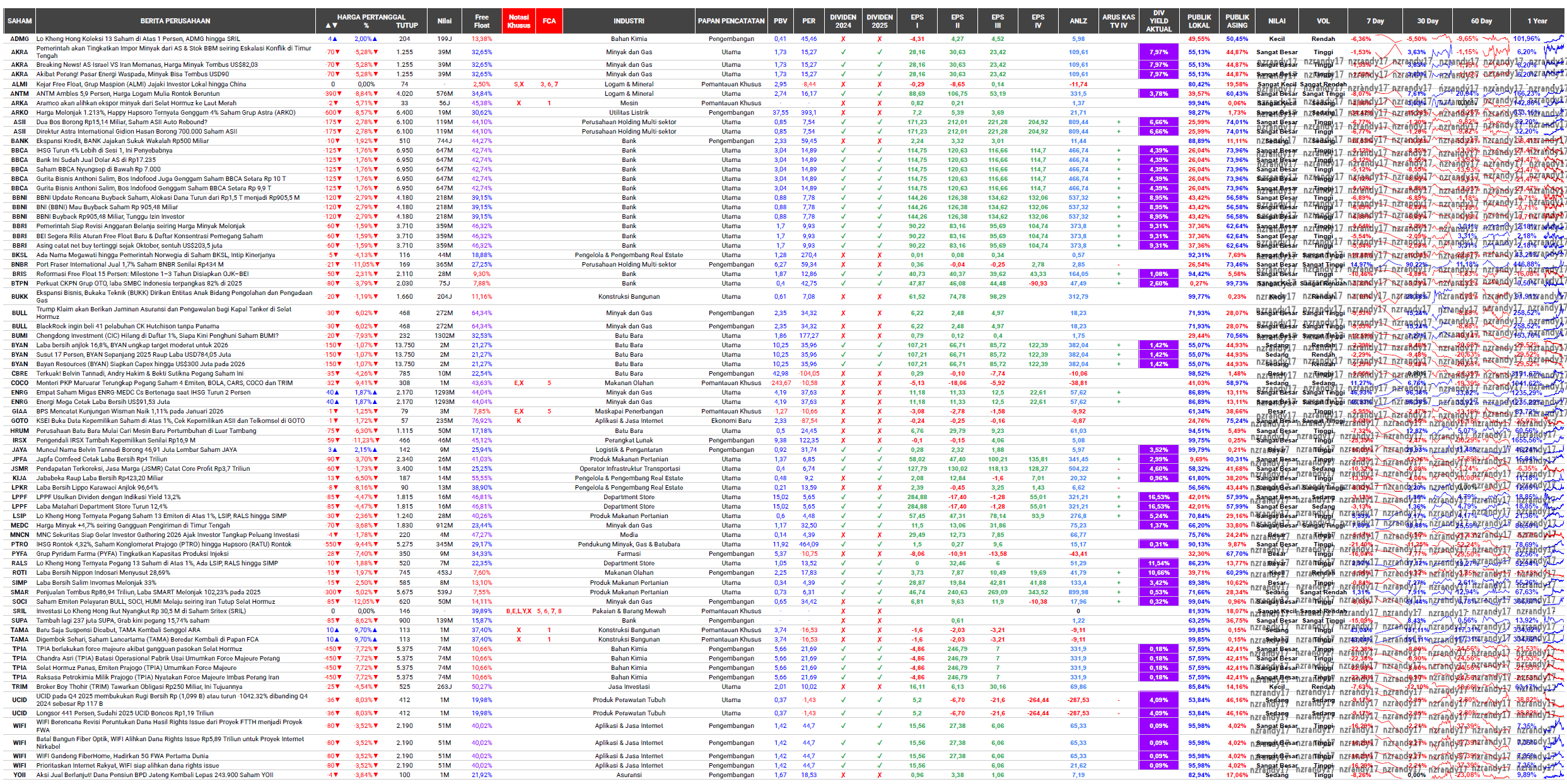Click the green plus in JPFA's Arus Kas cell
Viewport: 1567px width, 784px height.
[1119, 459]
